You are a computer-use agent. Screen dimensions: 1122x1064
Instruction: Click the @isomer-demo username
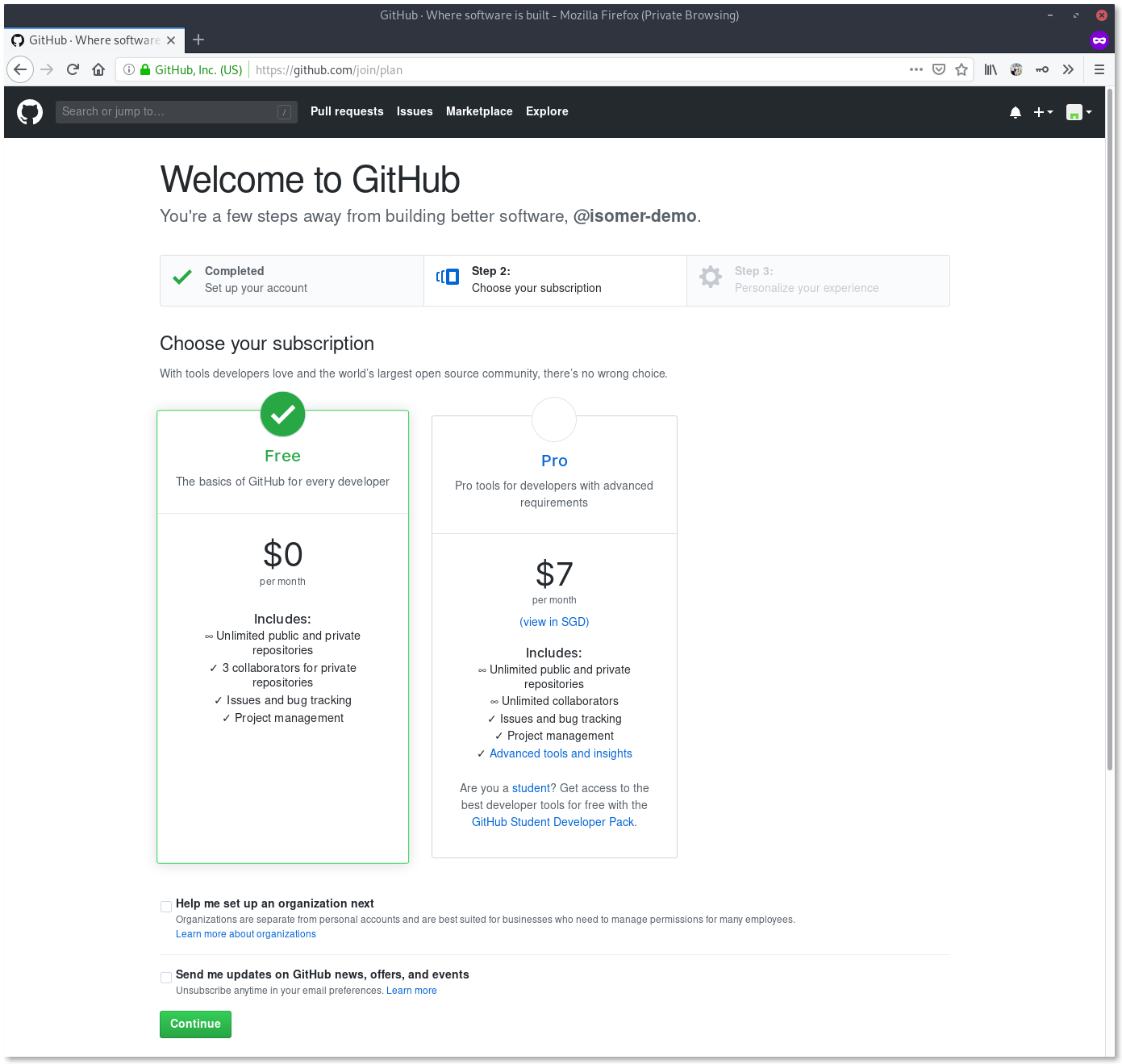(635, 216)
